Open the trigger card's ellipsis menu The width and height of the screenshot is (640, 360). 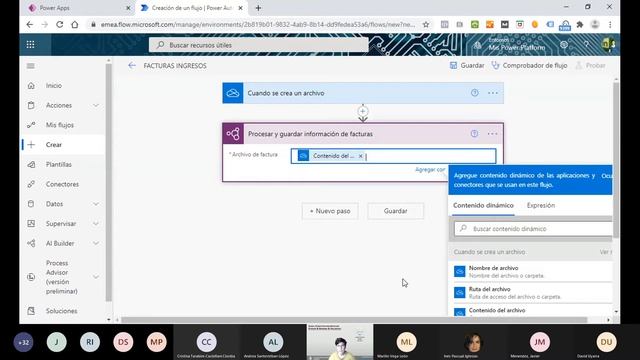click(x=493, y=93)
